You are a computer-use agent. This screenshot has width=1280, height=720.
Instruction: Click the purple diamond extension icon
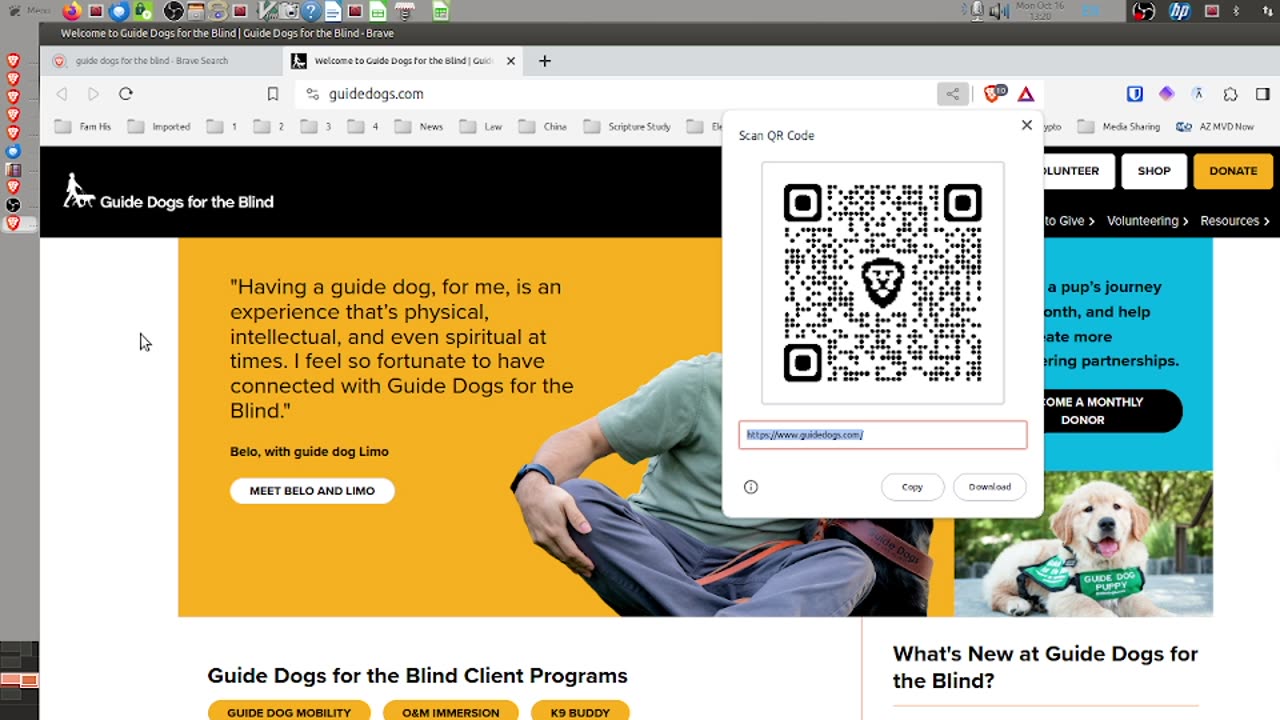1166,94
